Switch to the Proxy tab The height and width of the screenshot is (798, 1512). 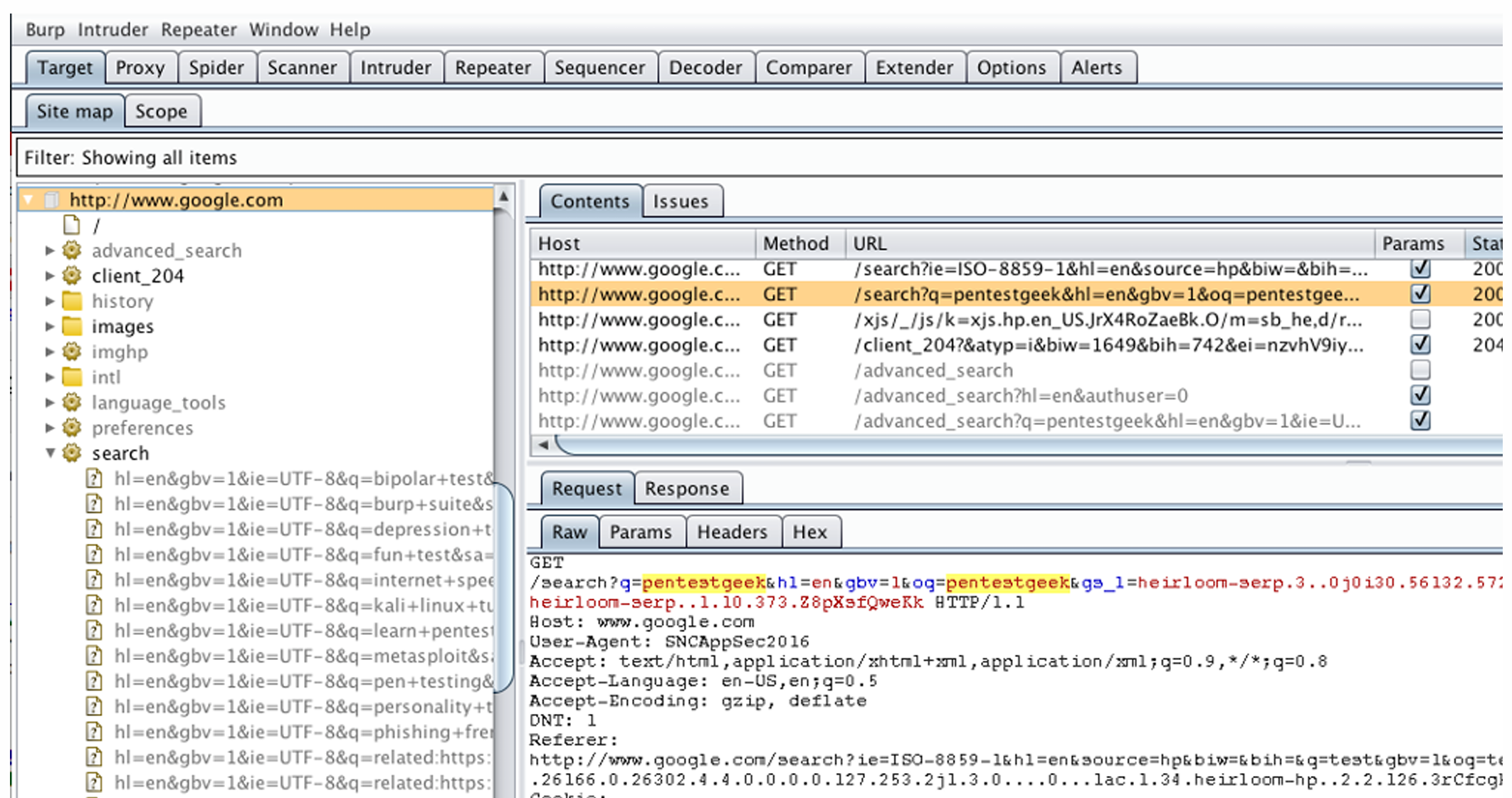click(x=140, y=68)
